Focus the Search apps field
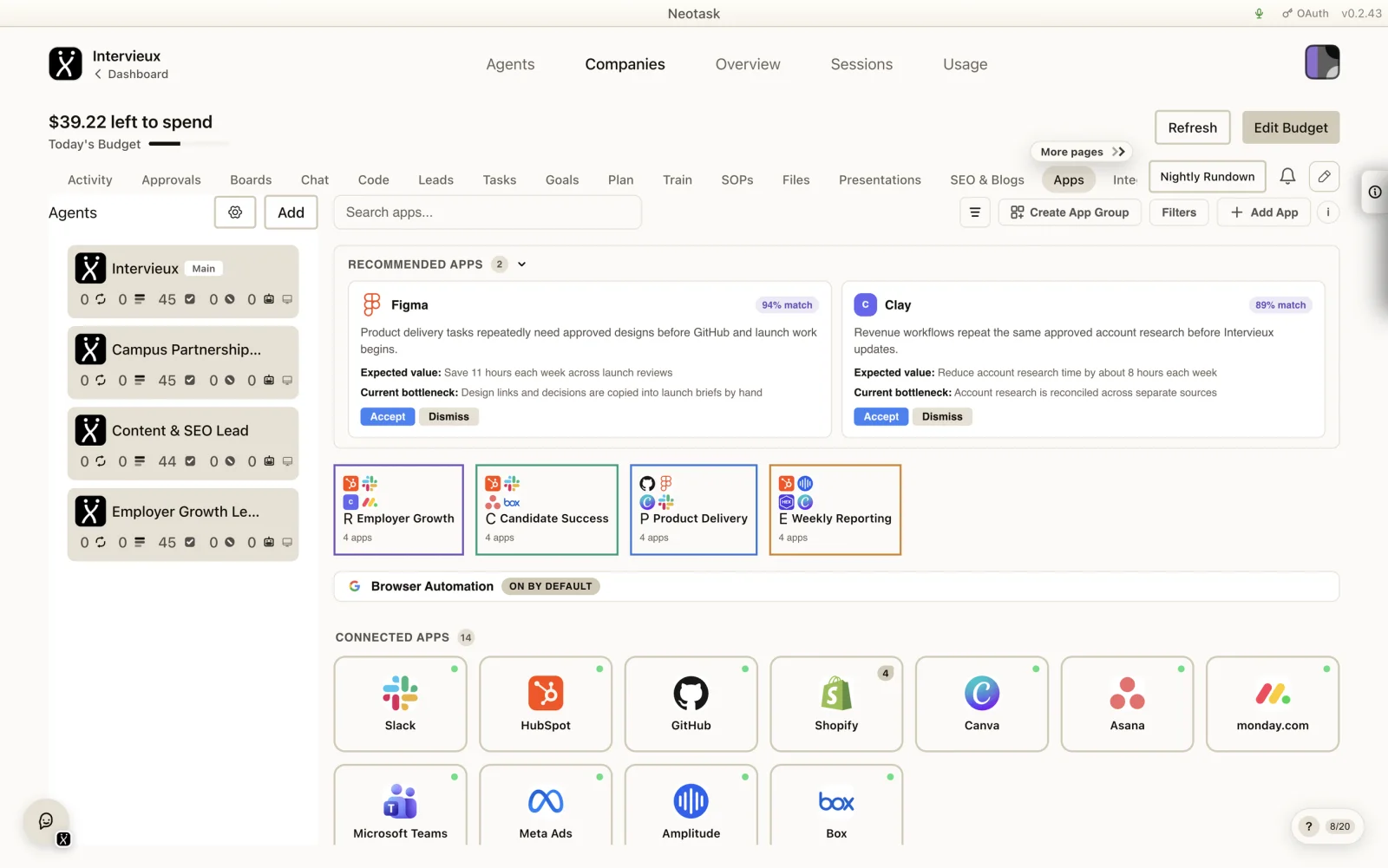The image size is (1388, 868). (x=488, y=212)
